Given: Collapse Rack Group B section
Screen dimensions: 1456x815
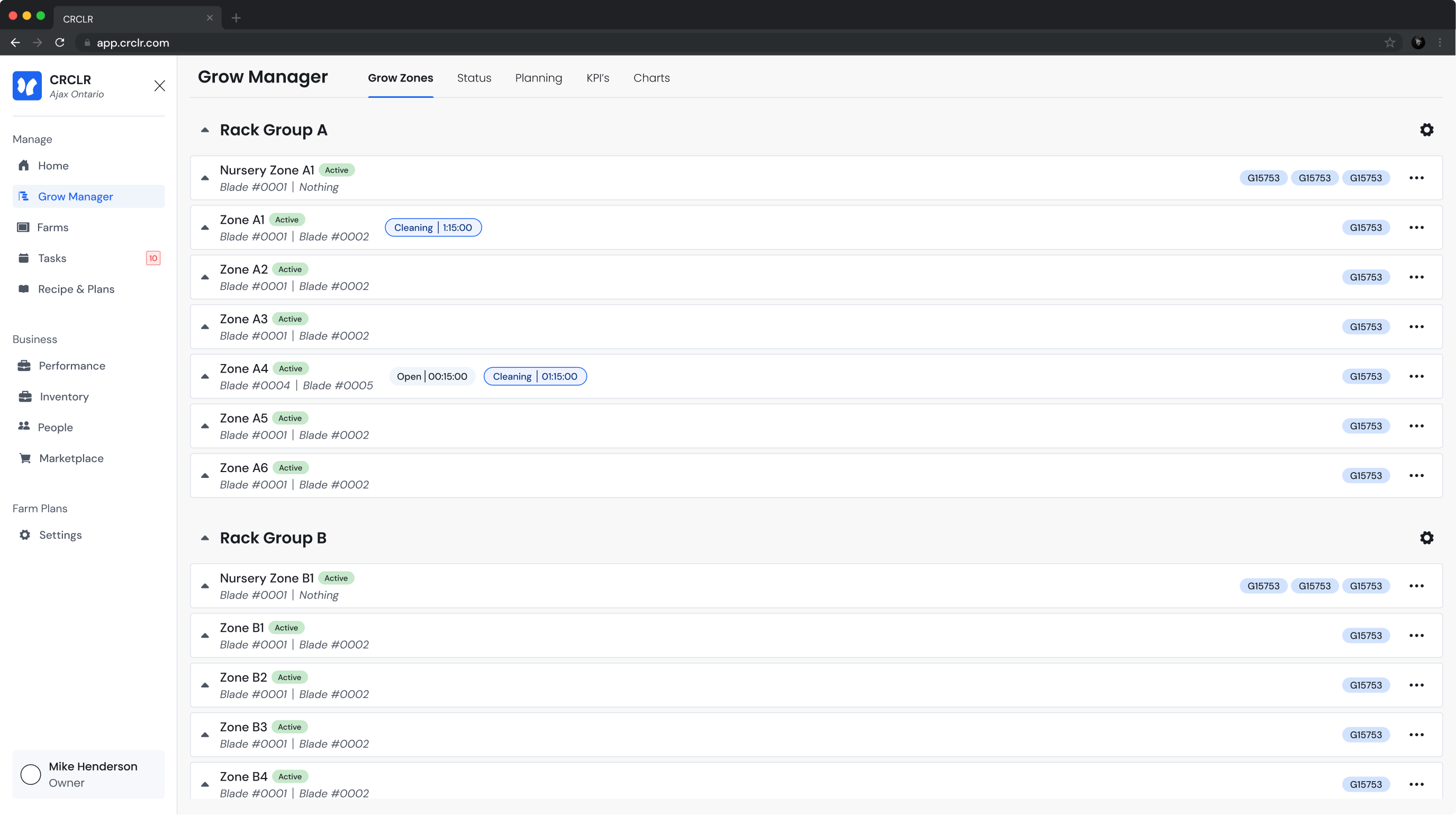Looking at the screenshot, I should (x=205, y=538).
